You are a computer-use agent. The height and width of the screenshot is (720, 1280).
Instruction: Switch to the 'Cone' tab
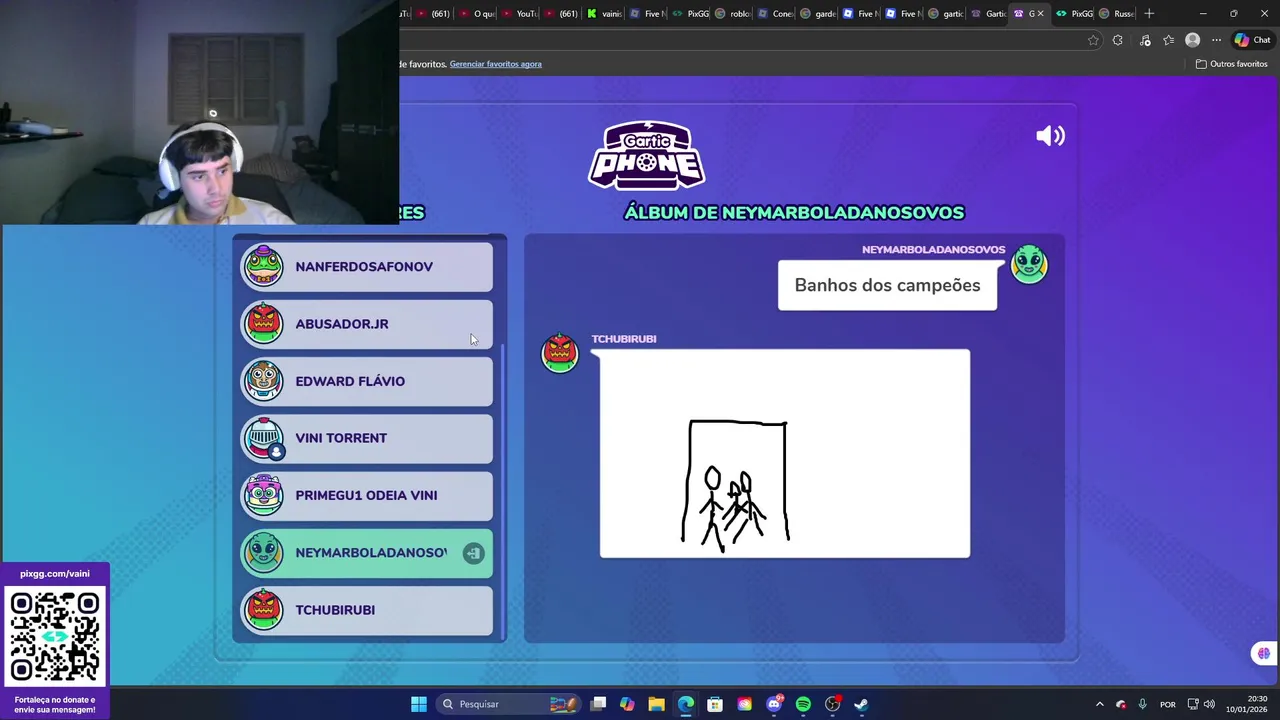point(776,14)
